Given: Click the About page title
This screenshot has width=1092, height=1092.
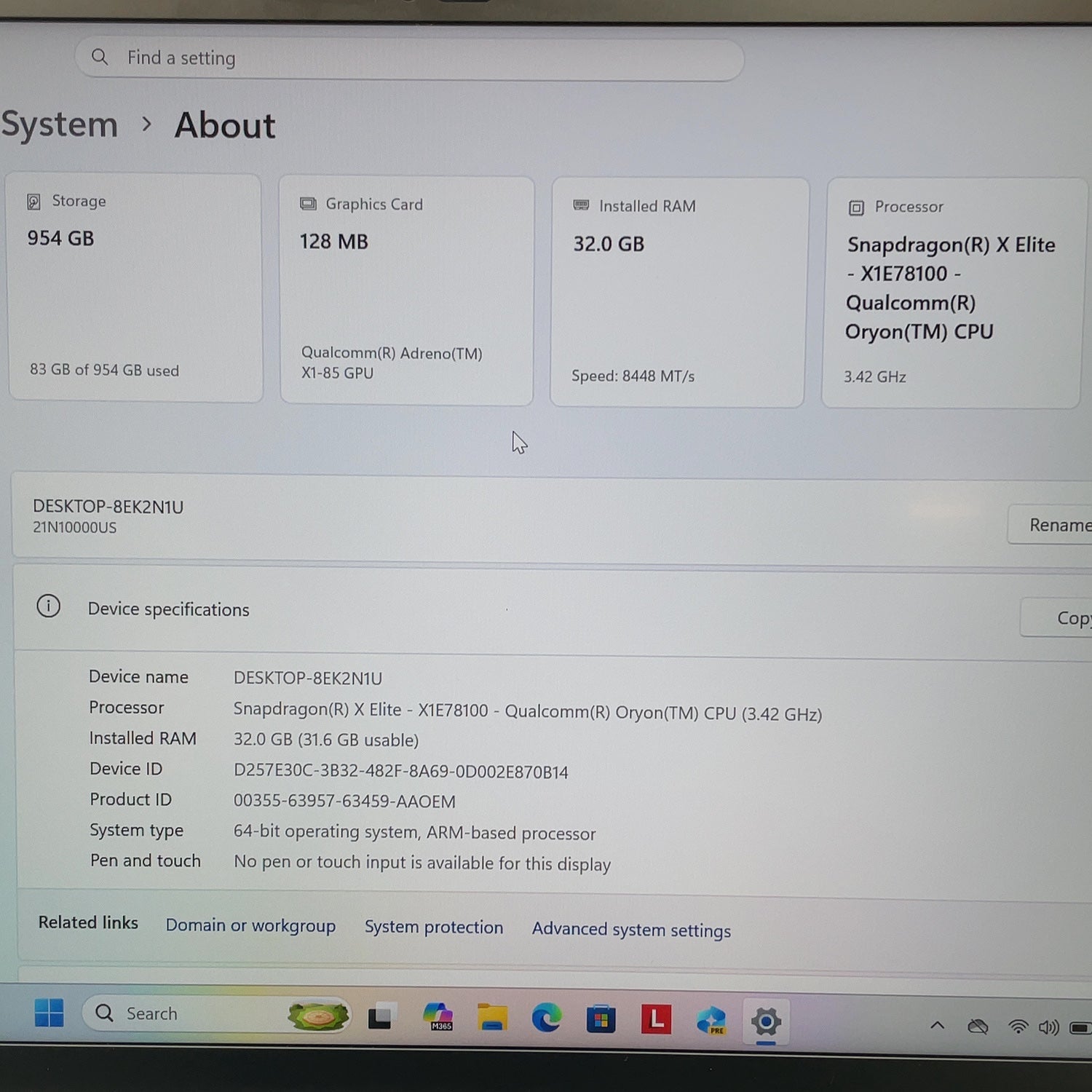Looking at the screenshot, I should (225, 125).
